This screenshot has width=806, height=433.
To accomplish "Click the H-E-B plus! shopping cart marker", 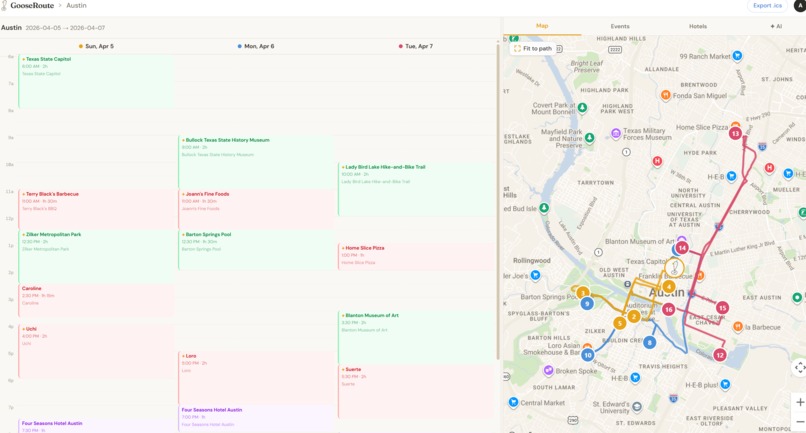I will [725, 384].
